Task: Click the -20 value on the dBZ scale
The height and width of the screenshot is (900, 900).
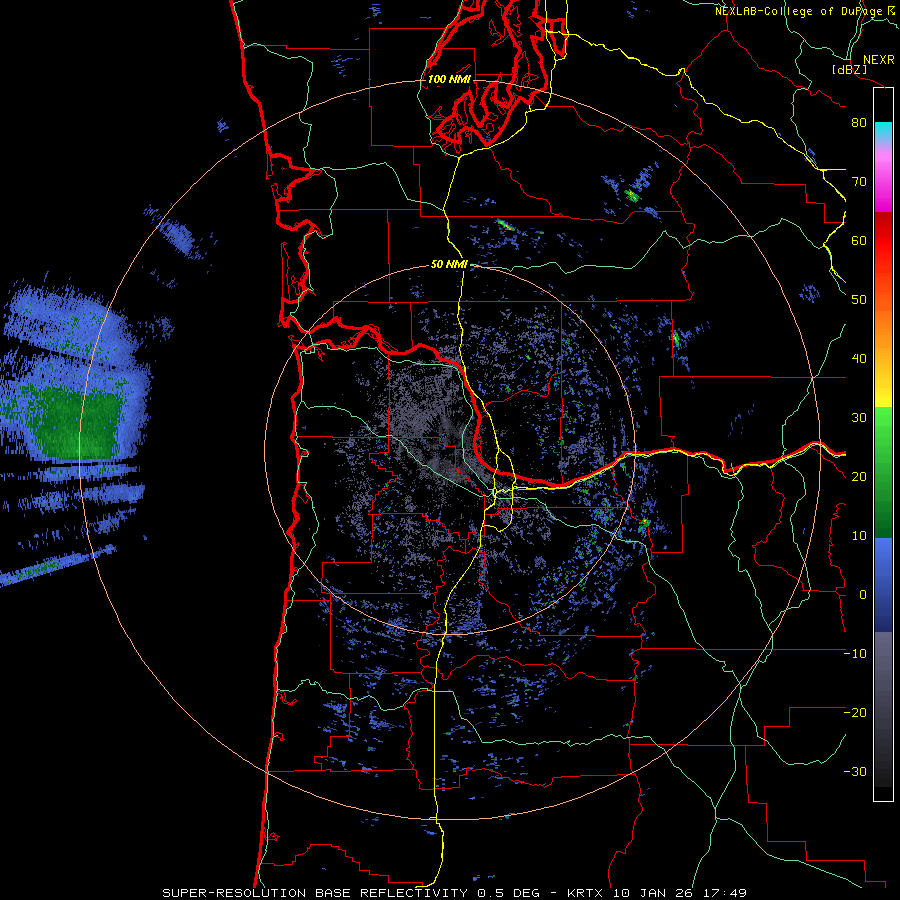Action: pos(855,712)
